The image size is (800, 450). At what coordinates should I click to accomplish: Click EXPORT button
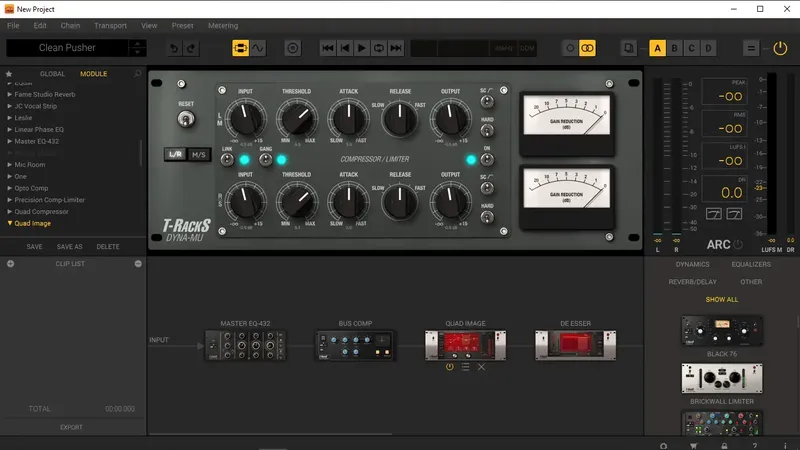(71, 428)
